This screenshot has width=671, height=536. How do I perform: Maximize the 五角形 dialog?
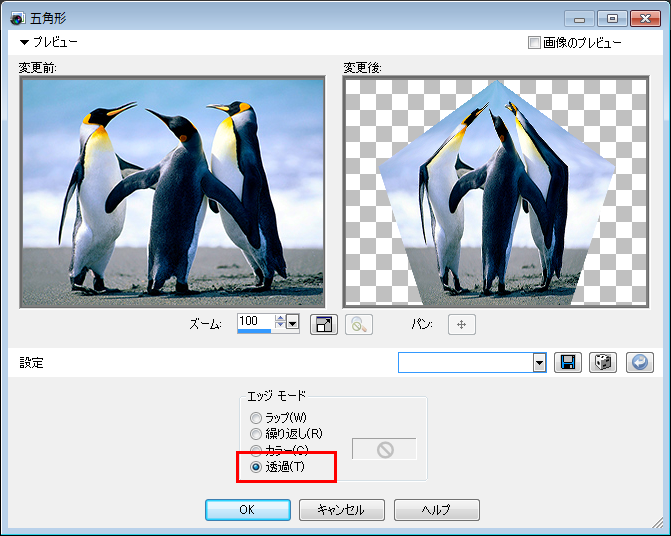(612, 19)
